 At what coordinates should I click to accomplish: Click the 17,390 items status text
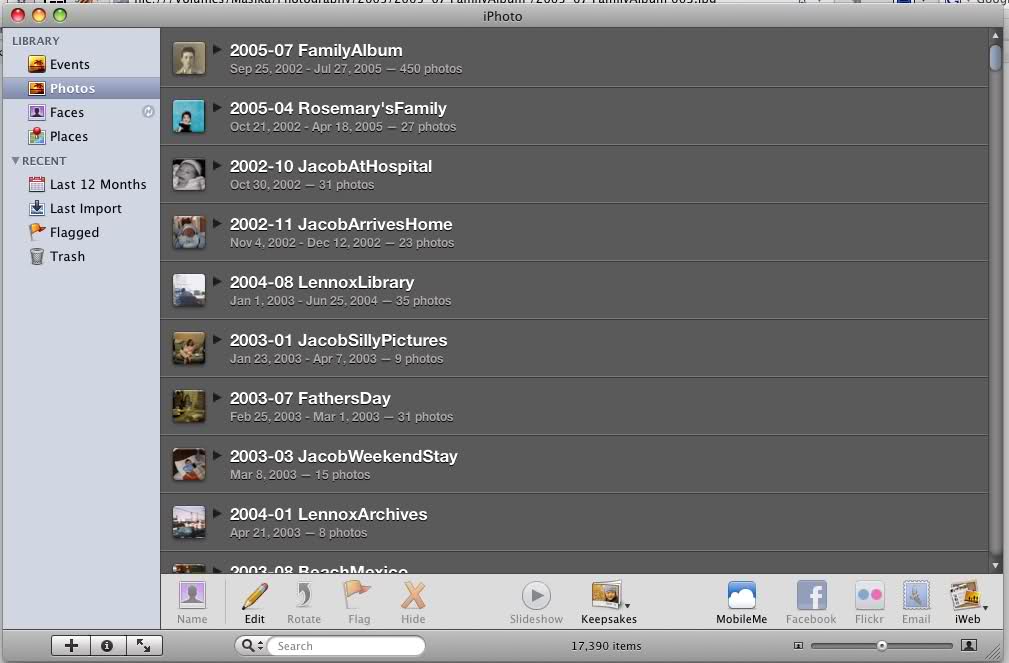(606, 646)
